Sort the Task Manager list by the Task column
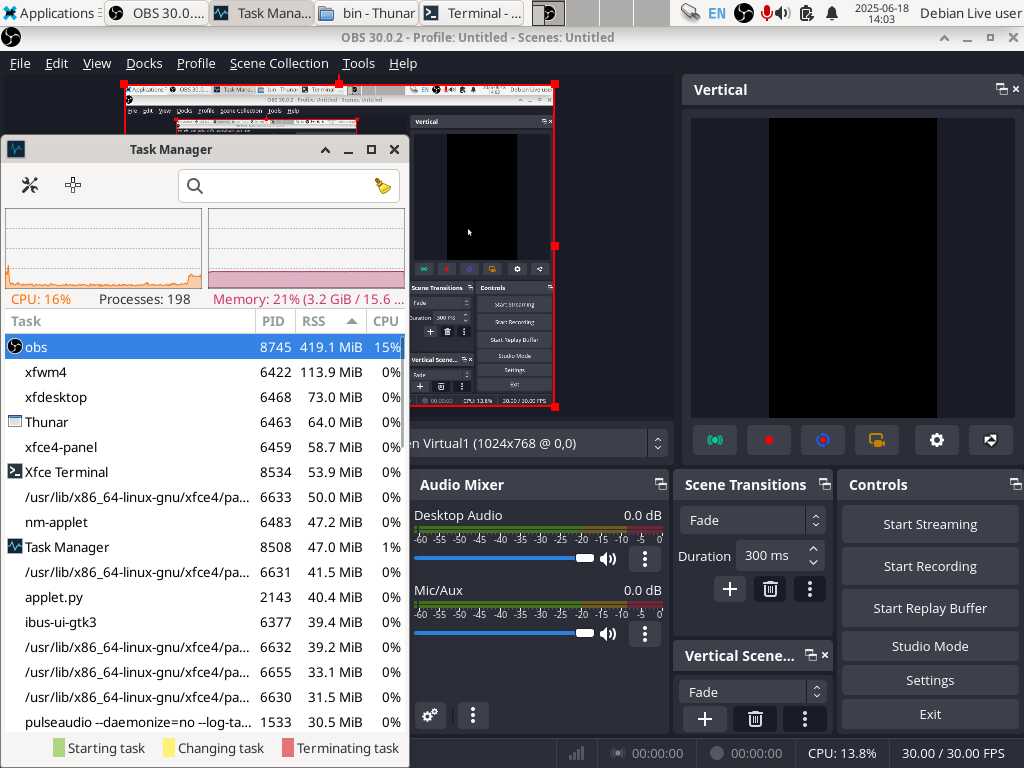 pyautogui.click(x=130, y=321)
